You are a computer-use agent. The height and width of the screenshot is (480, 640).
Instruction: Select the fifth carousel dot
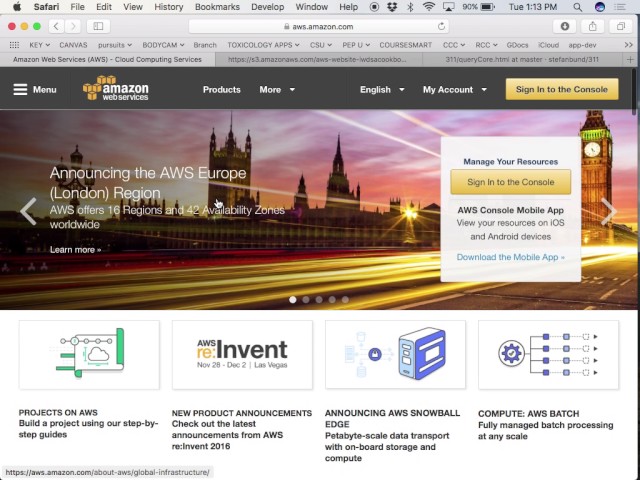tap(345, 300)
